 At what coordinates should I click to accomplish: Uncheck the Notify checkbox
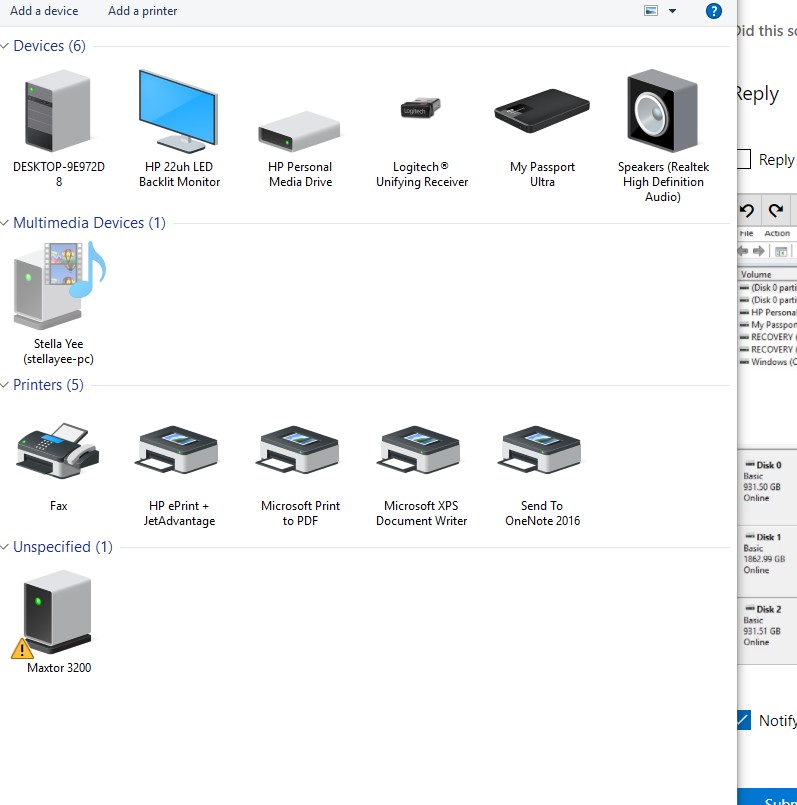point(744,720)
